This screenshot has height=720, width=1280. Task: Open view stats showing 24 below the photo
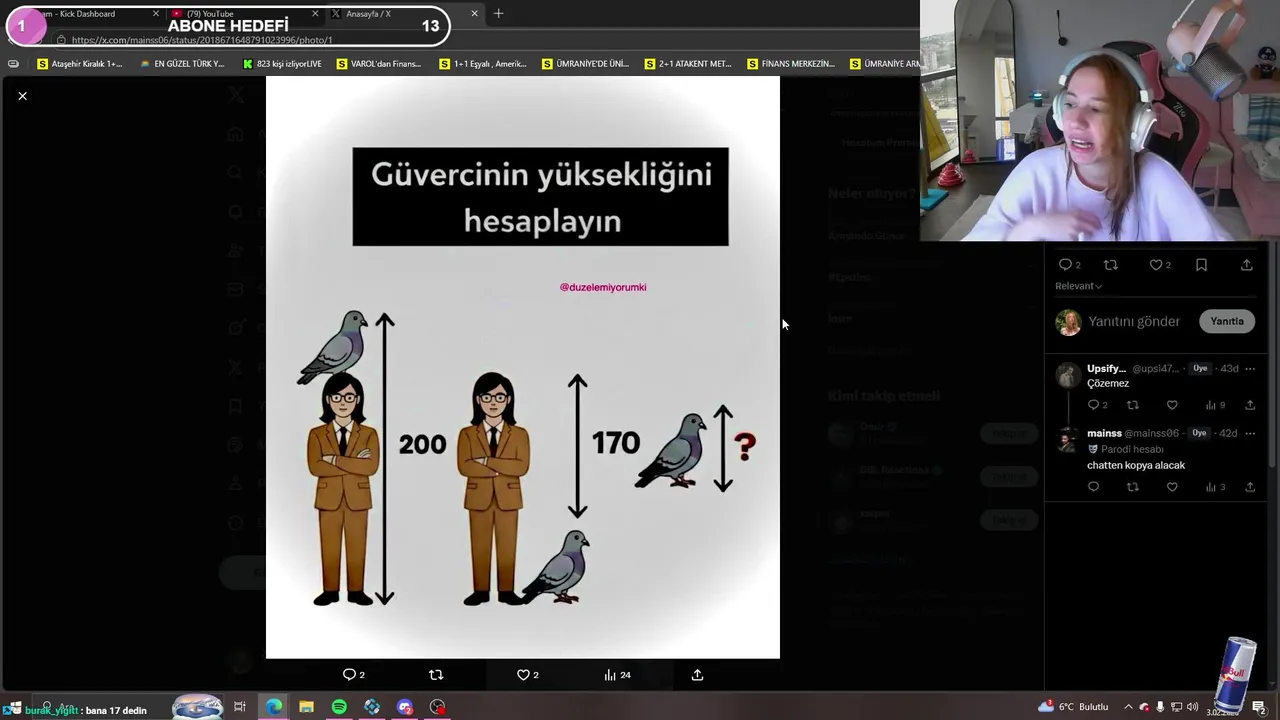coord(617,675)
